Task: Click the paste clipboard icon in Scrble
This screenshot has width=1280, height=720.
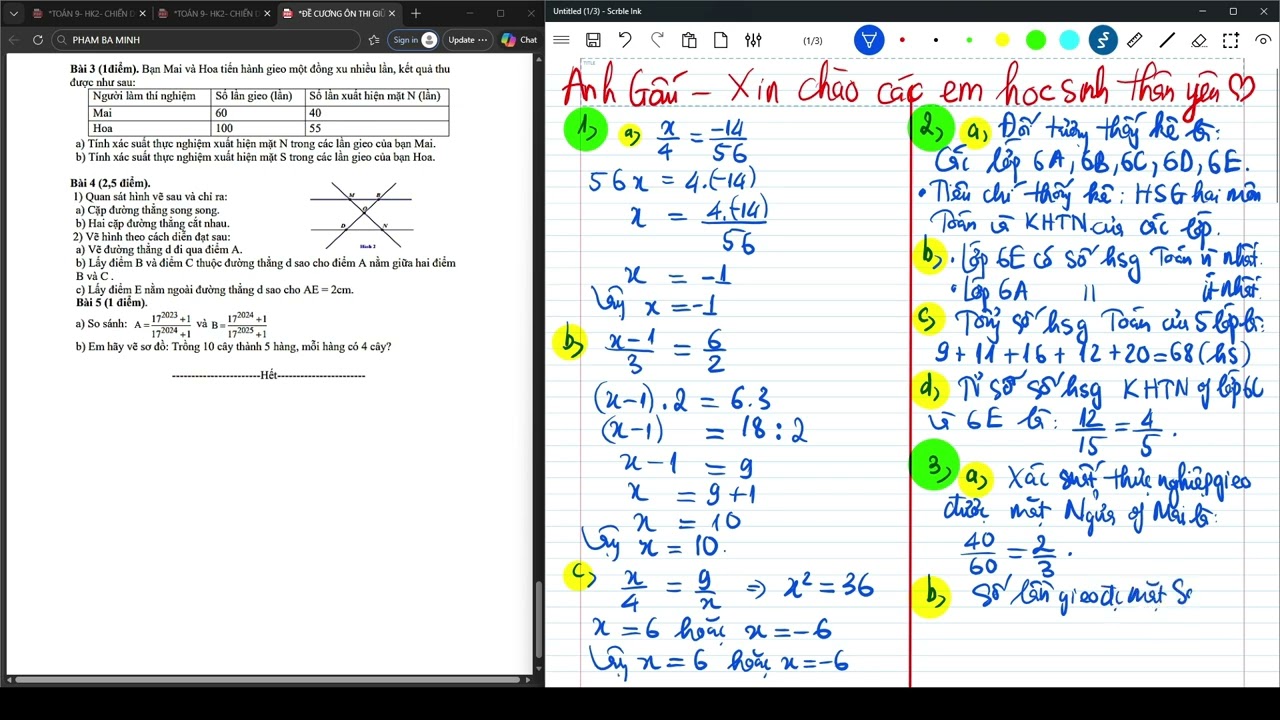Action: pos(689,40)
